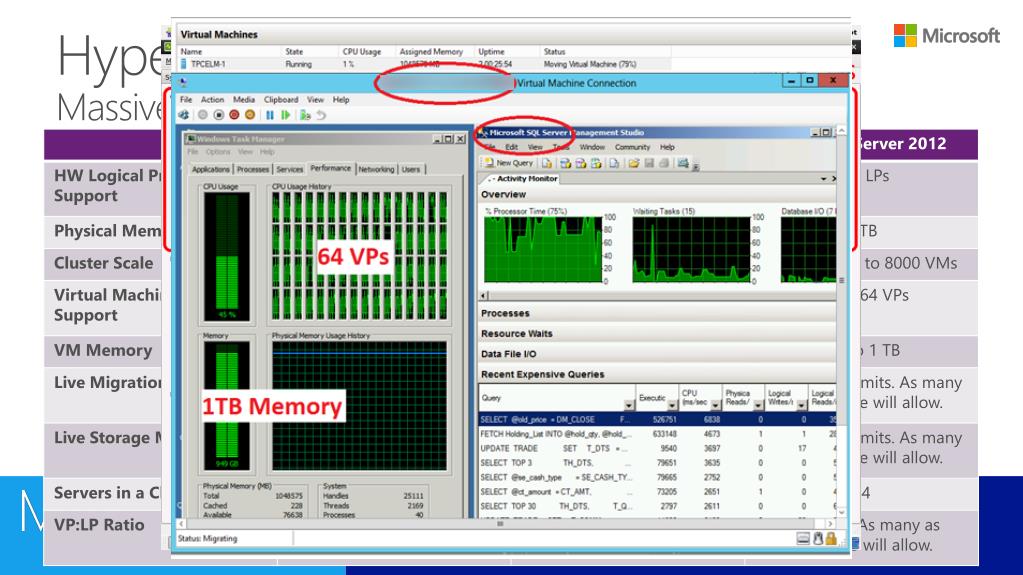1023x575 pixels.
Task: Click the horizontal scrollbar thumb below the VM screen
Action: click(500, 523)
